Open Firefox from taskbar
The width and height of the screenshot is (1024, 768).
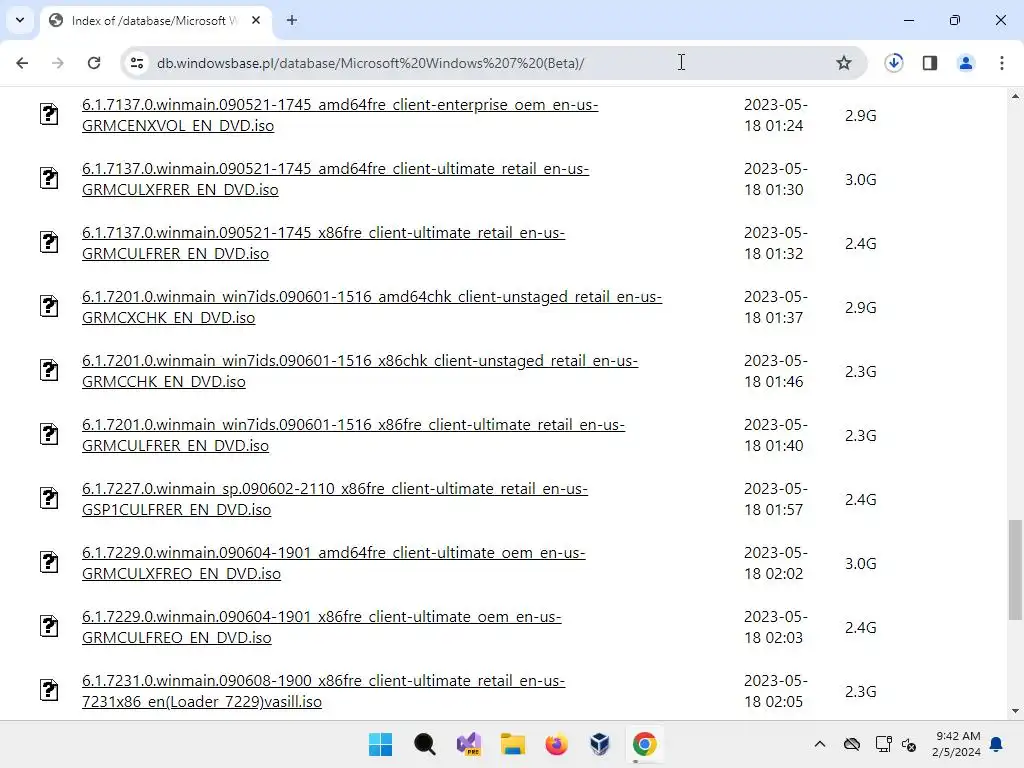click(556, 744)
